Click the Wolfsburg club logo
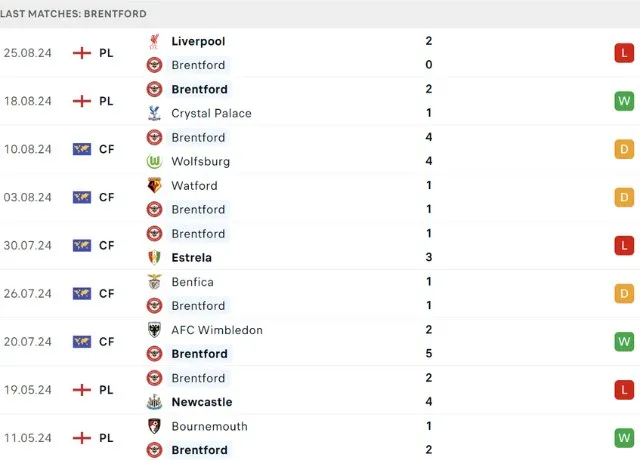The height and width of the screenshot is (460, 640). (155, 161)
